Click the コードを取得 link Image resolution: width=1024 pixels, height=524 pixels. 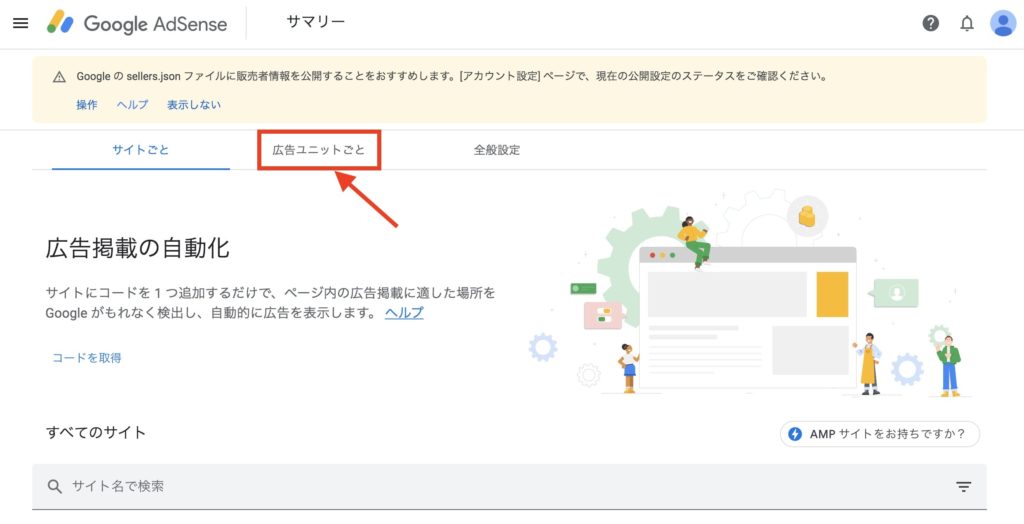tap(87, 358)
